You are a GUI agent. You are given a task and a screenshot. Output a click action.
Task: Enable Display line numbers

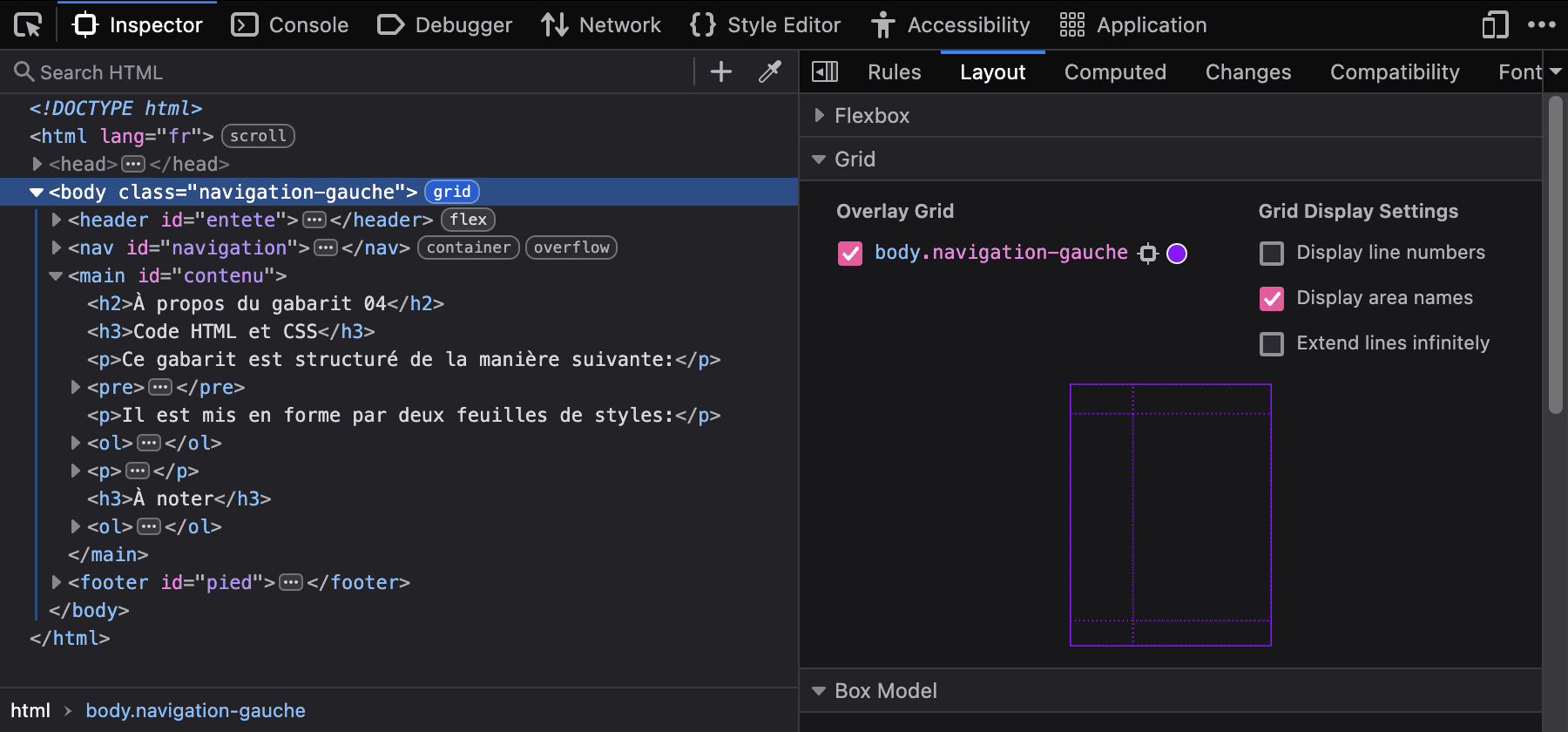pos(1272,254)
